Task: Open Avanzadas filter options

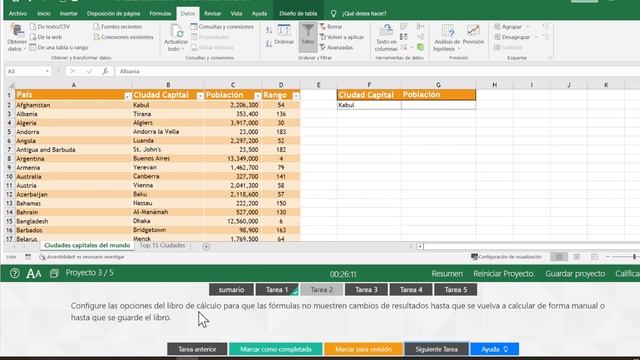Action: click(336, 47)
